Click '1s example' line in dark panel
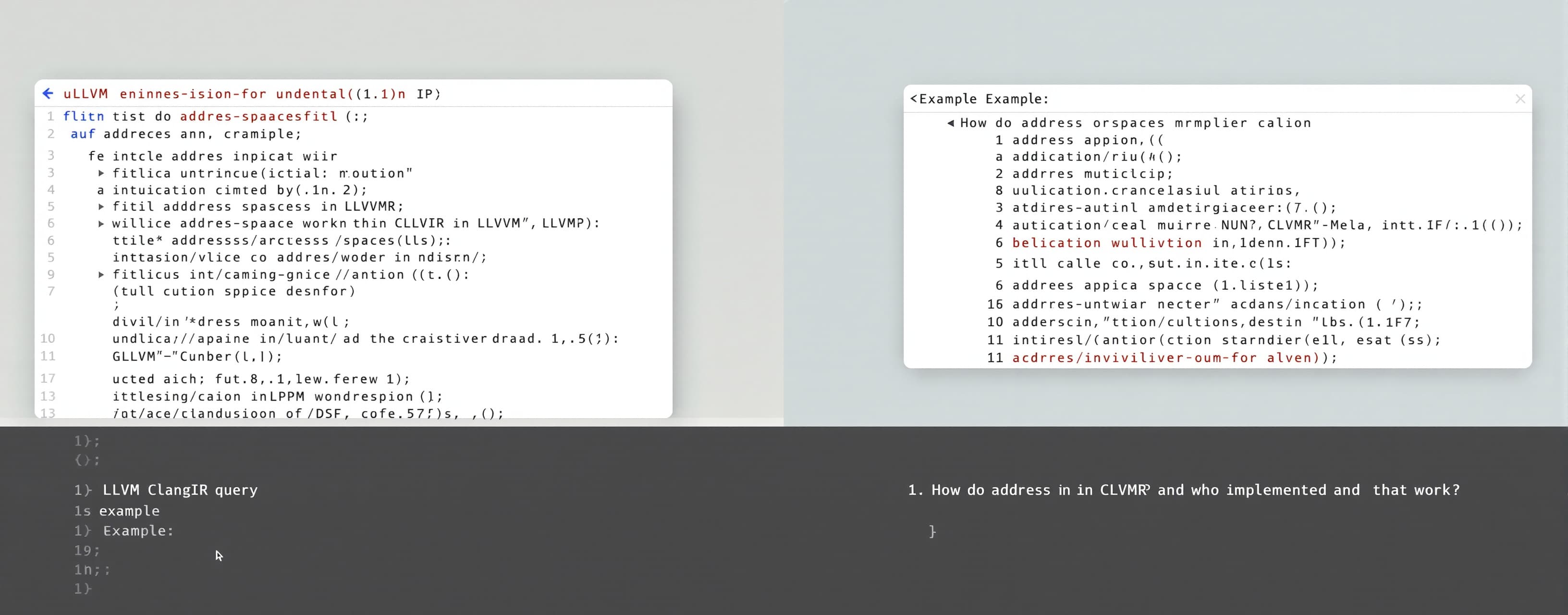 tap(117, 512)
